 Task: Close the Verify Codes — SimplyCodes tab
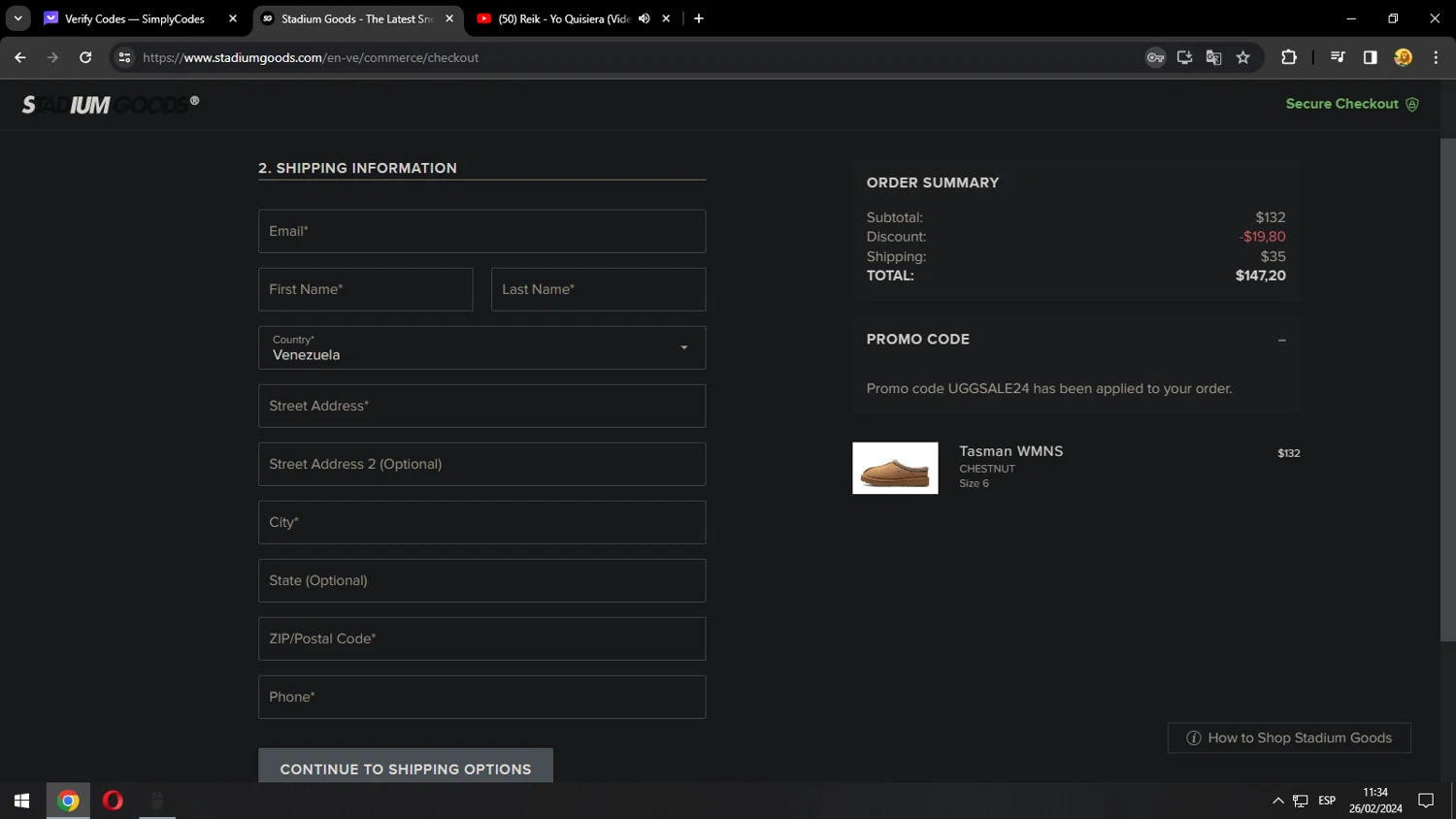pos(233,18)
